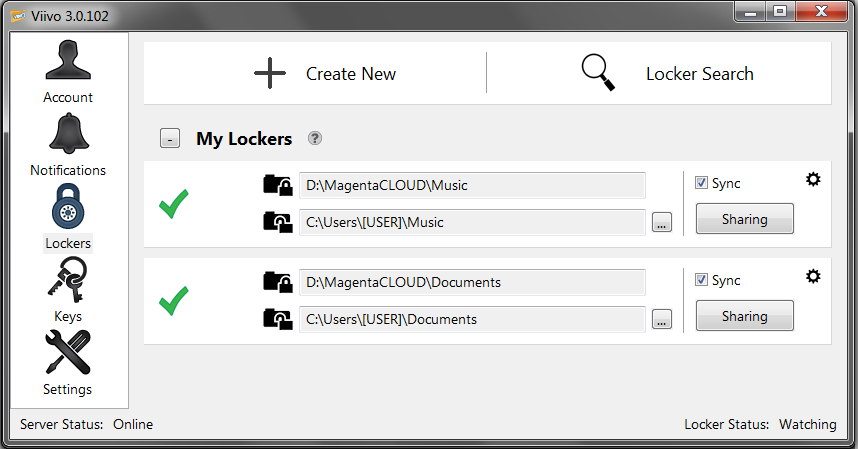Click the help question mark beside My Lockers

315,139
